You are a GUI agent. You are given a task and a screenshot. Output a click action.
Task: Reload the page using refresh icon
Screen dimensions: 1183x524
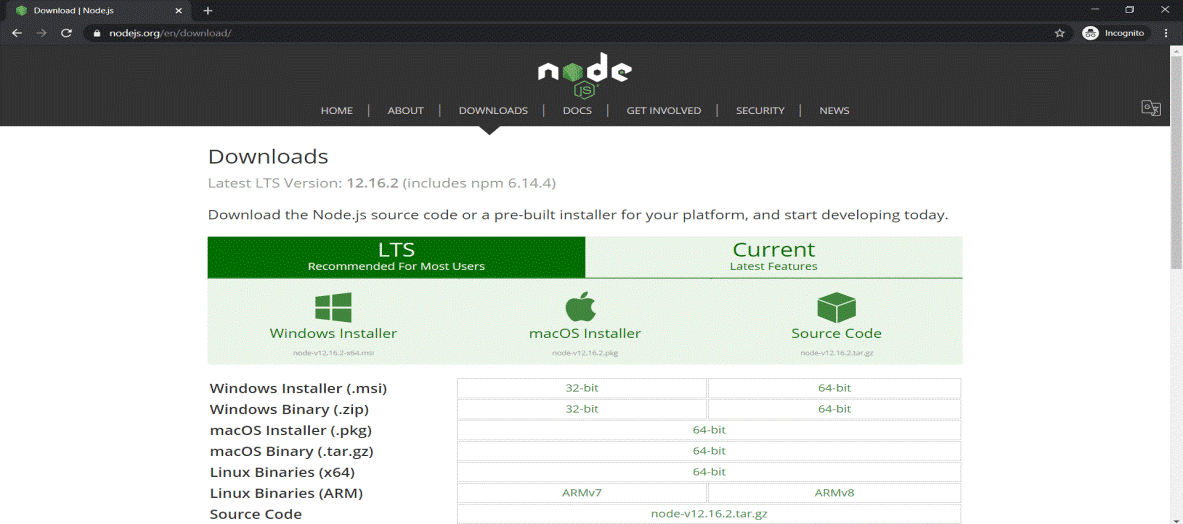[66, 33]
